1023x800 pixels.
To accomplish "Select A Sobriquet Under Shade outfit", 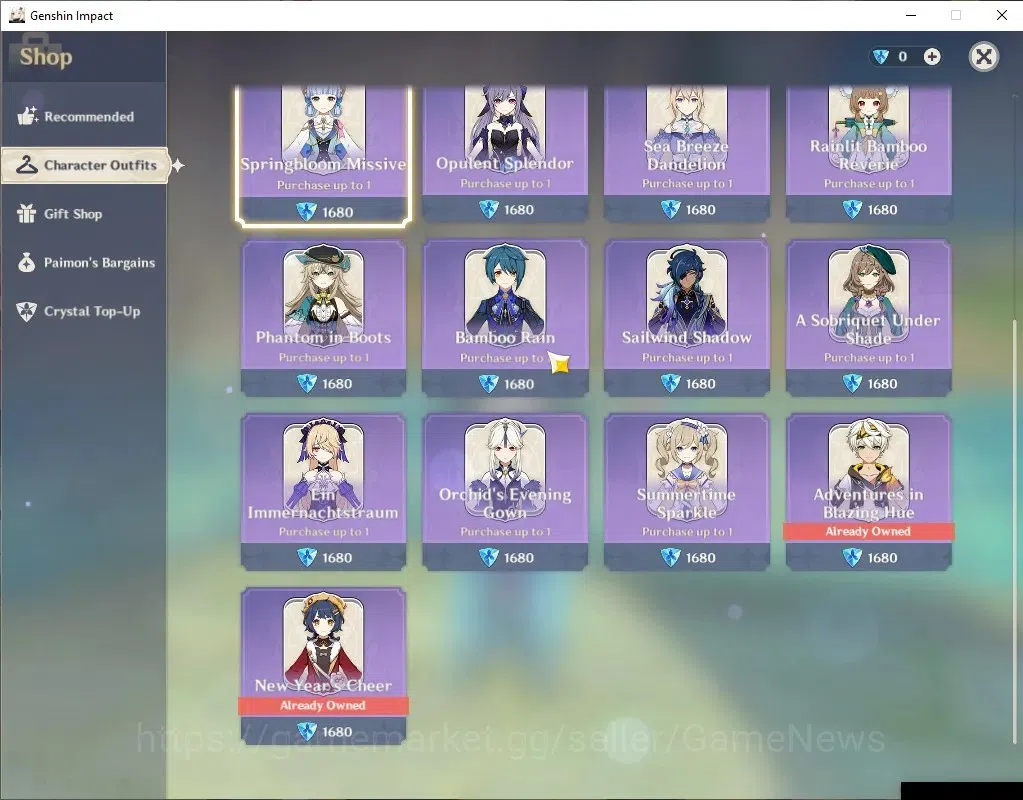I will [x=868, y=318].
